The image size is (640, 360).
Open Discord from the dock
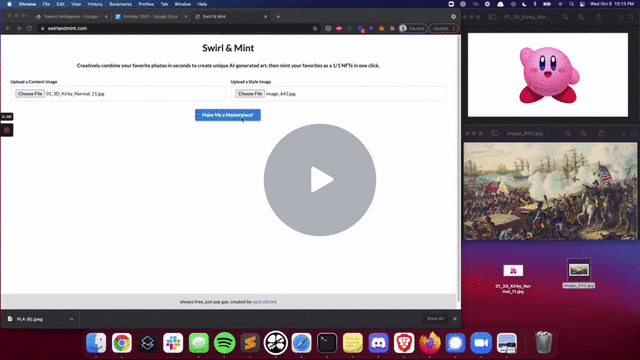click(x=378, y=342)
